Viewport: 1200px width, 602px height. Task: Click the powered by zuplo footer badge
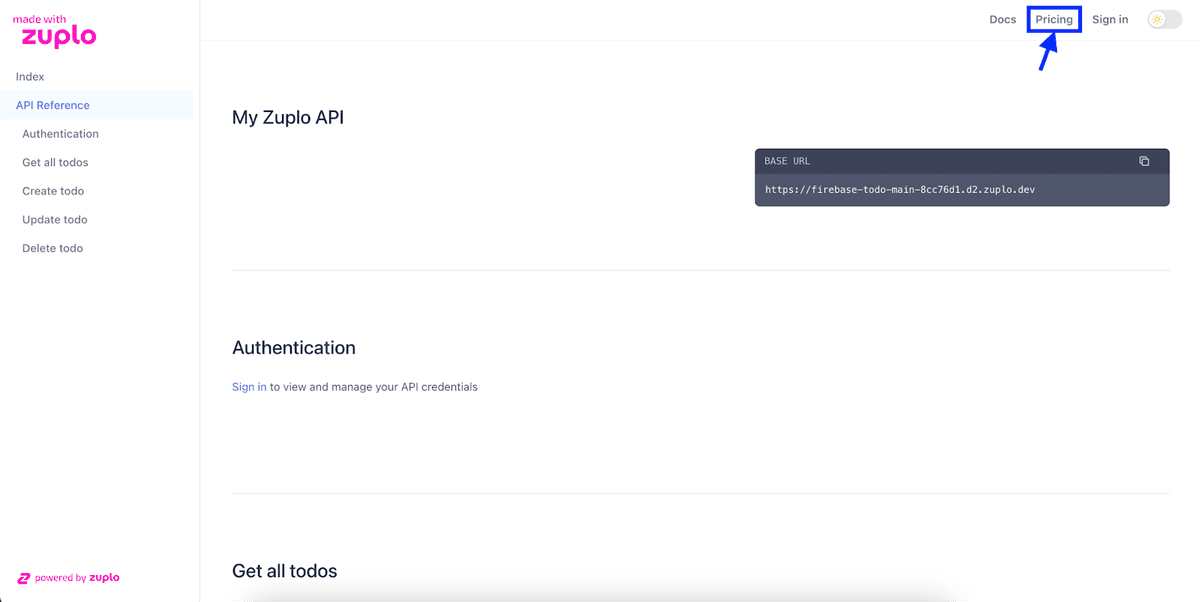point(66,577)
